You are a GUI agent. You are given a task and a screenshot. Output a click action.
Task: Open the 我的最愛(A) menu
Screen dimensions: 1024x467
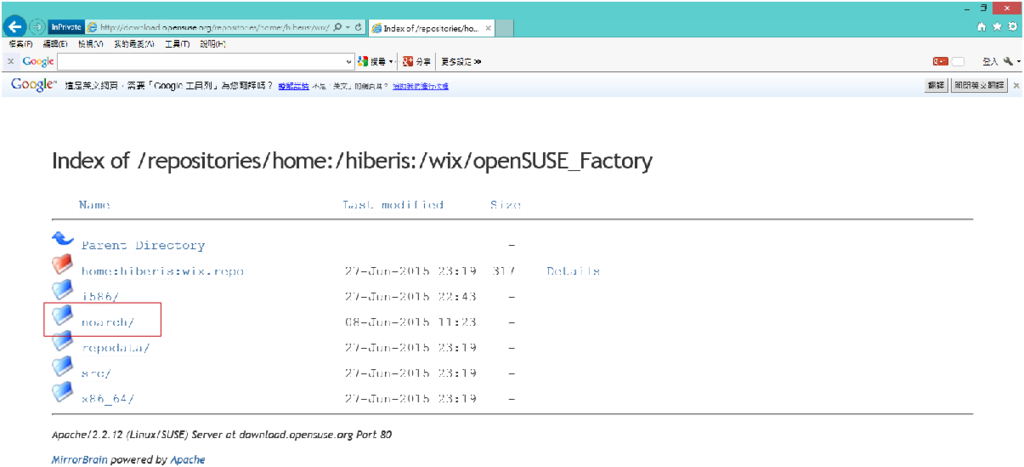pyautogui.click(x=134, y=44)
